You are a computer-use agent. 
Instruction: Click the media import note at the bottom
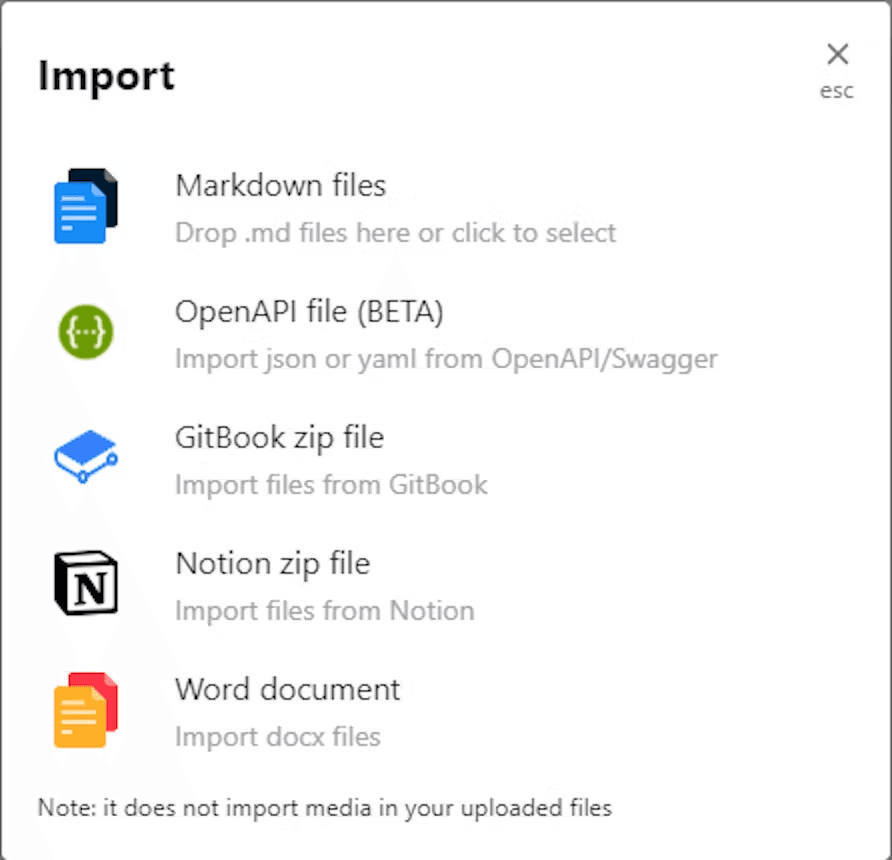[326, 808]
